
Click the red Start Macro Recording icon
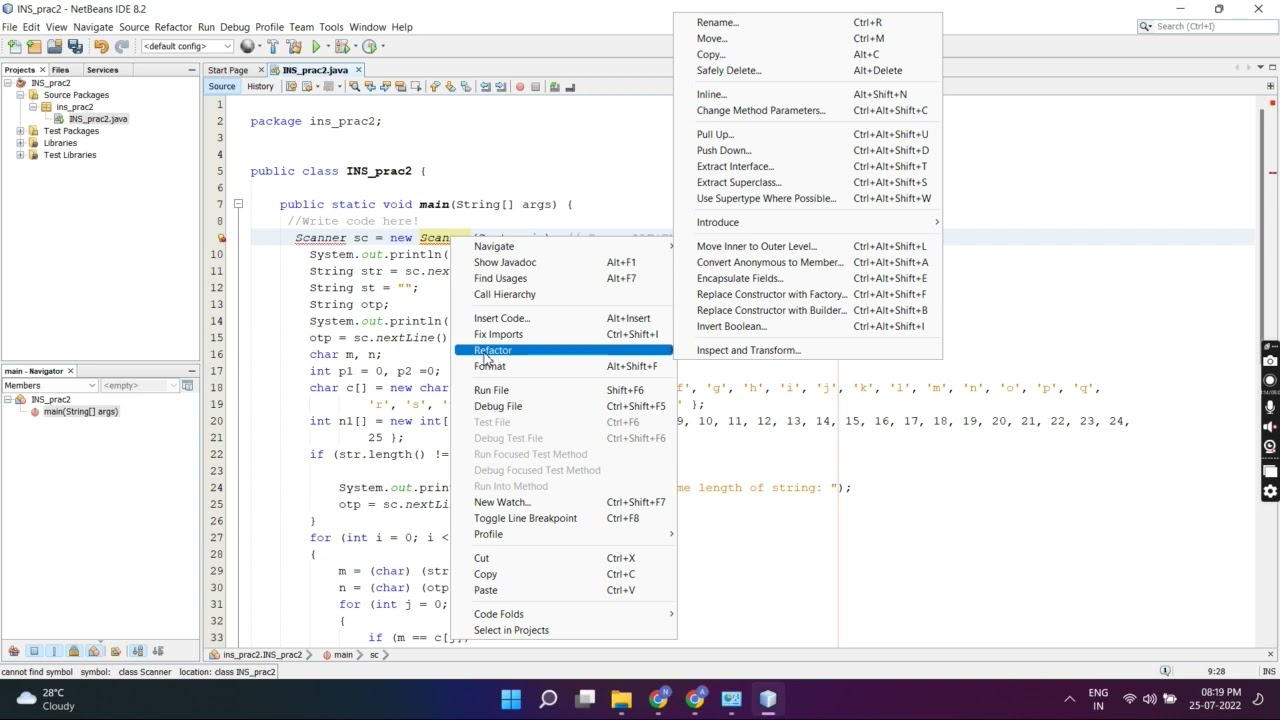(x=520, y=87)
